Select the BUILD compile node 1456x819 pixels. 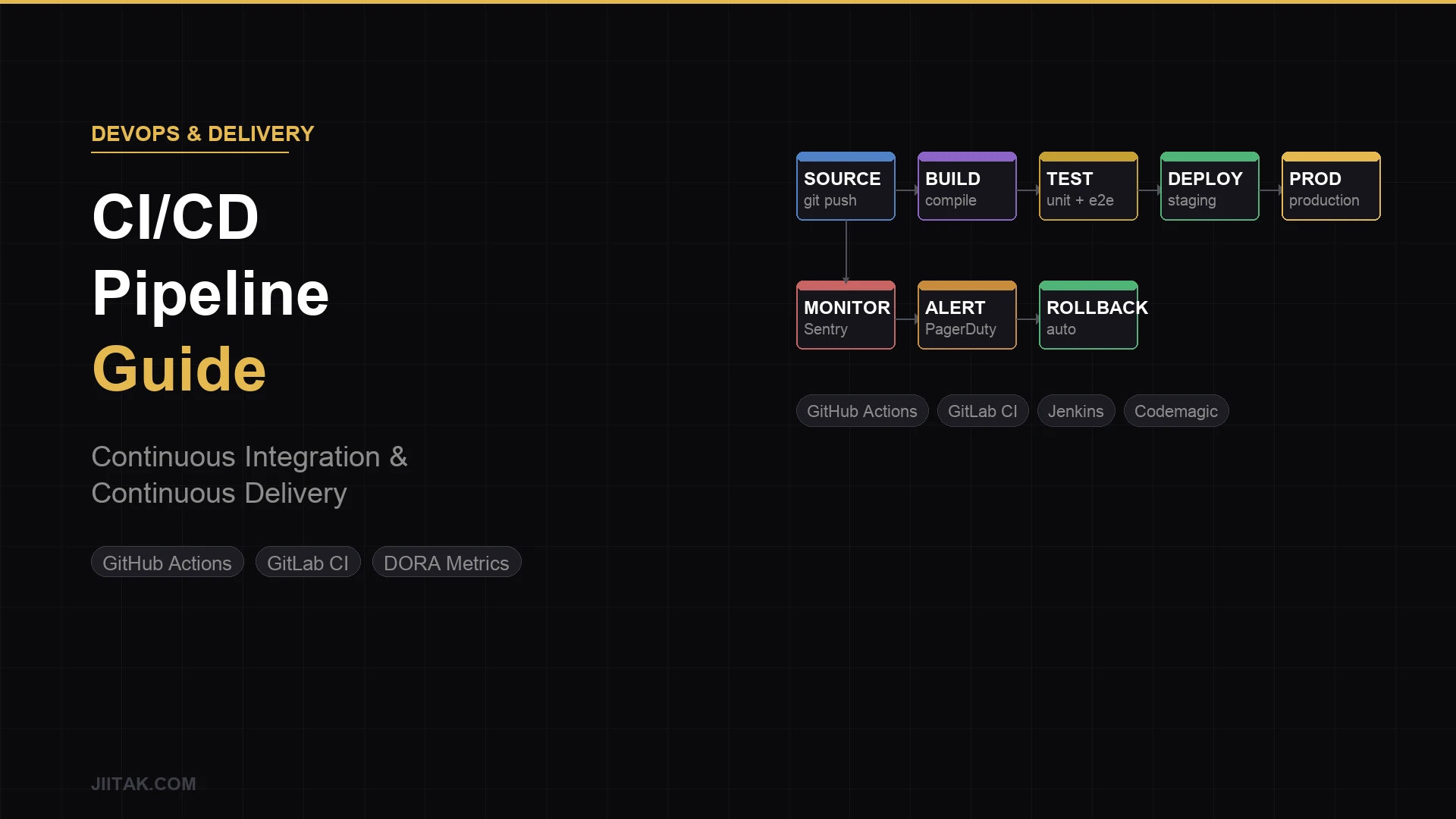click(966, 186)
